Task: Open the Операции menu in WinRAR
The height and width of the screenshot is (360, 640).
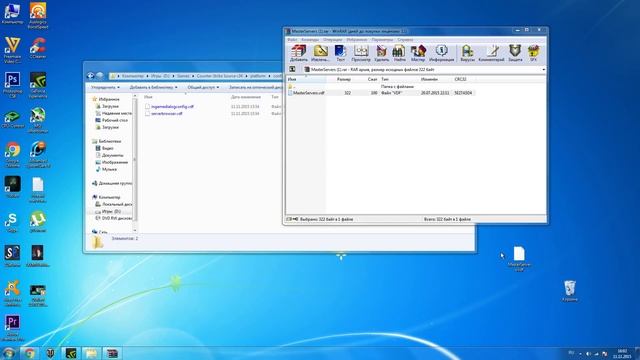Action: coord(333,40)
